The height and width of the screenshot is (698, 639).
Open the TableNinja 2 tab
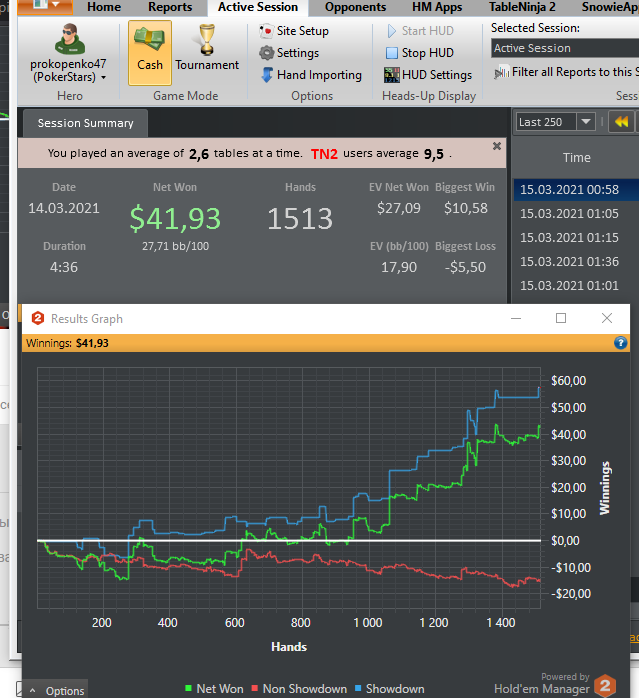pyautogui.click(x=522, y=7)
